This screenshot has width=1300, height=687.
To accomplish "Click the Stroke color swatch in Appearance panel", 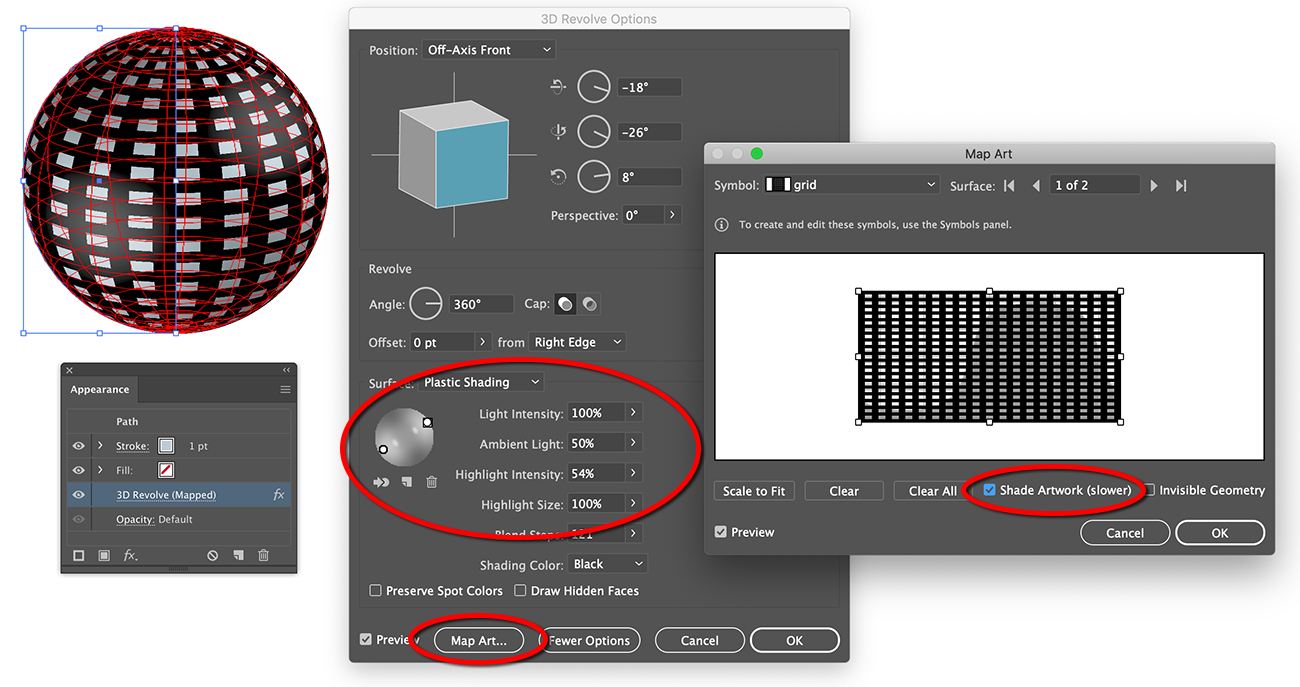I will pos(166,445).
